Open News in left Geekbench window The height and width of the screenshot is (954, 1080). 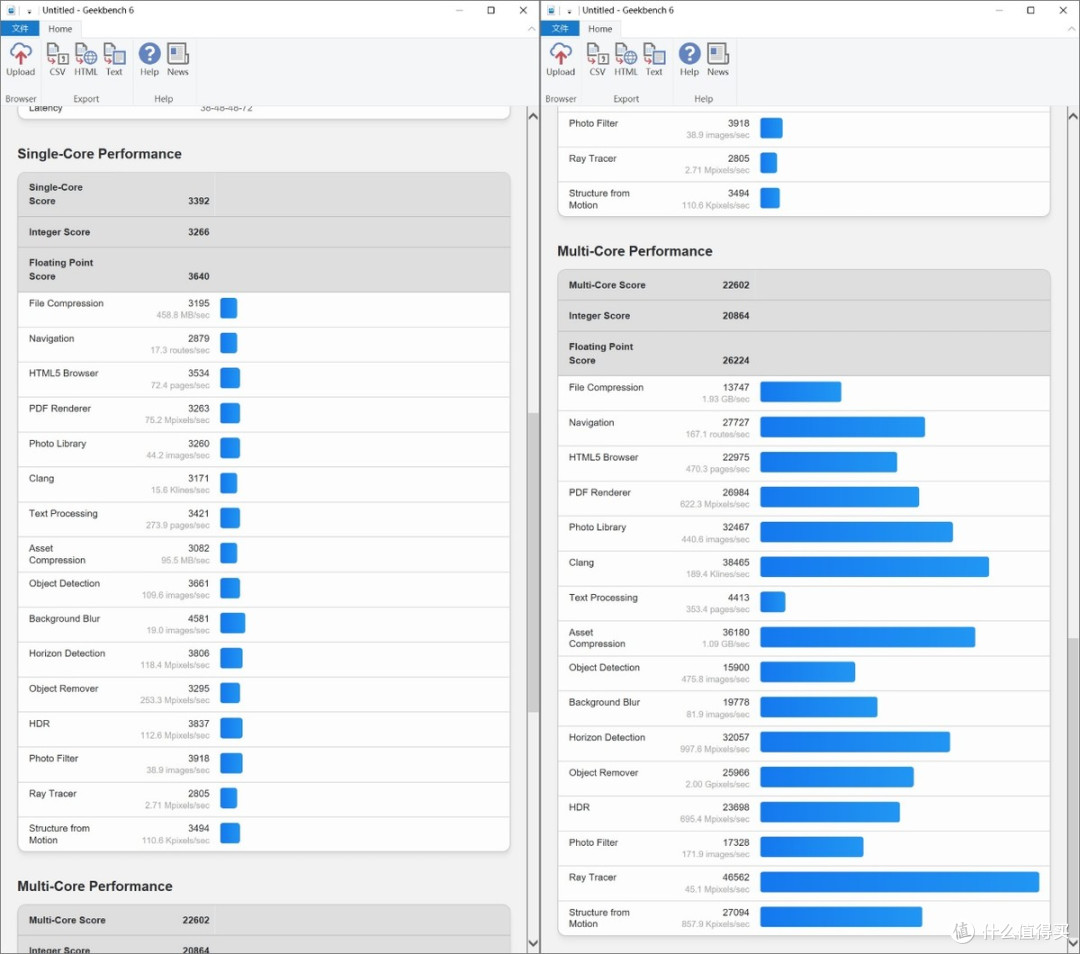[x=178, y=59]
